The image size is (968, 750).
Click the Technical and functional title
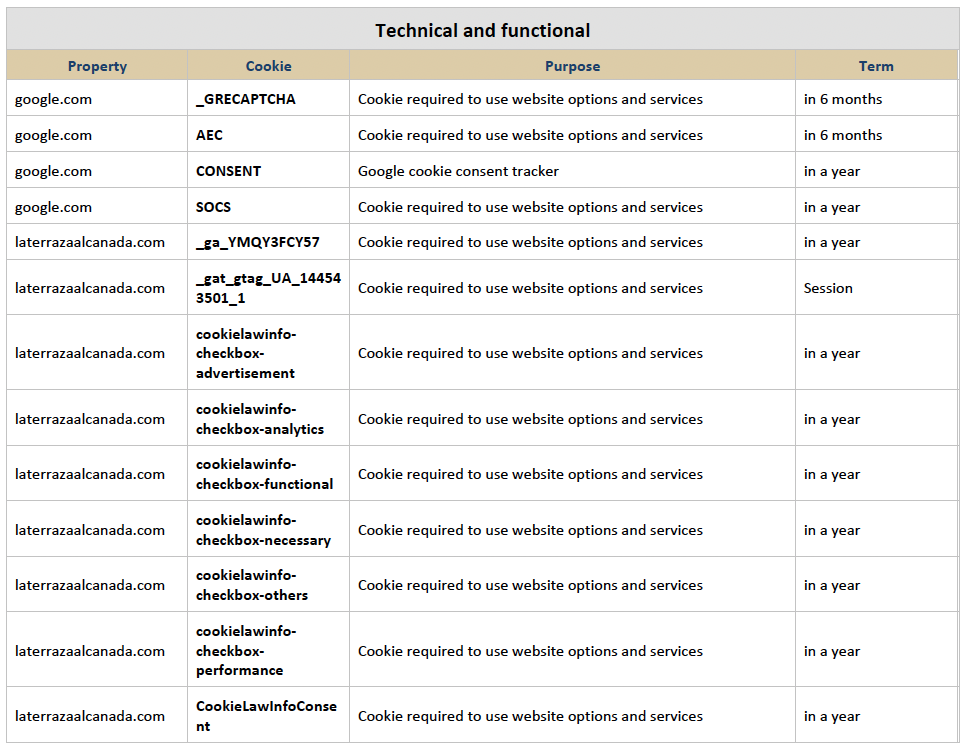(x=483, y=30)
